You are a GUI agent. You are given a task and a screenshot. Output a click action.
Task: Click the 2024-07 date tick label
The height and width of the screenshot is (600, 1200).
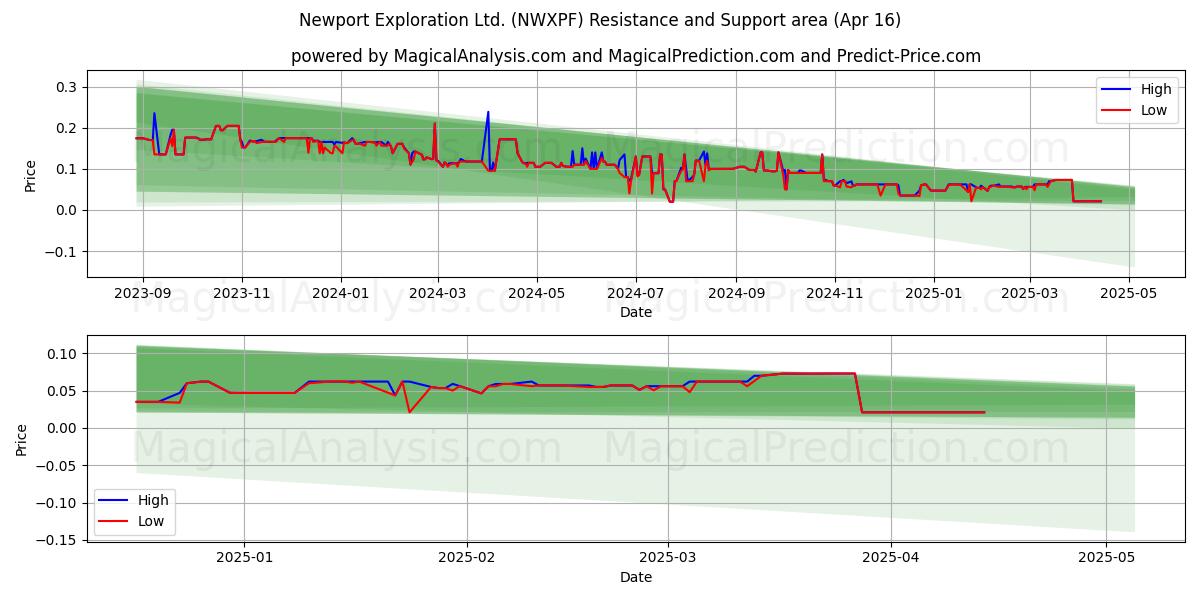pos(635,293)
